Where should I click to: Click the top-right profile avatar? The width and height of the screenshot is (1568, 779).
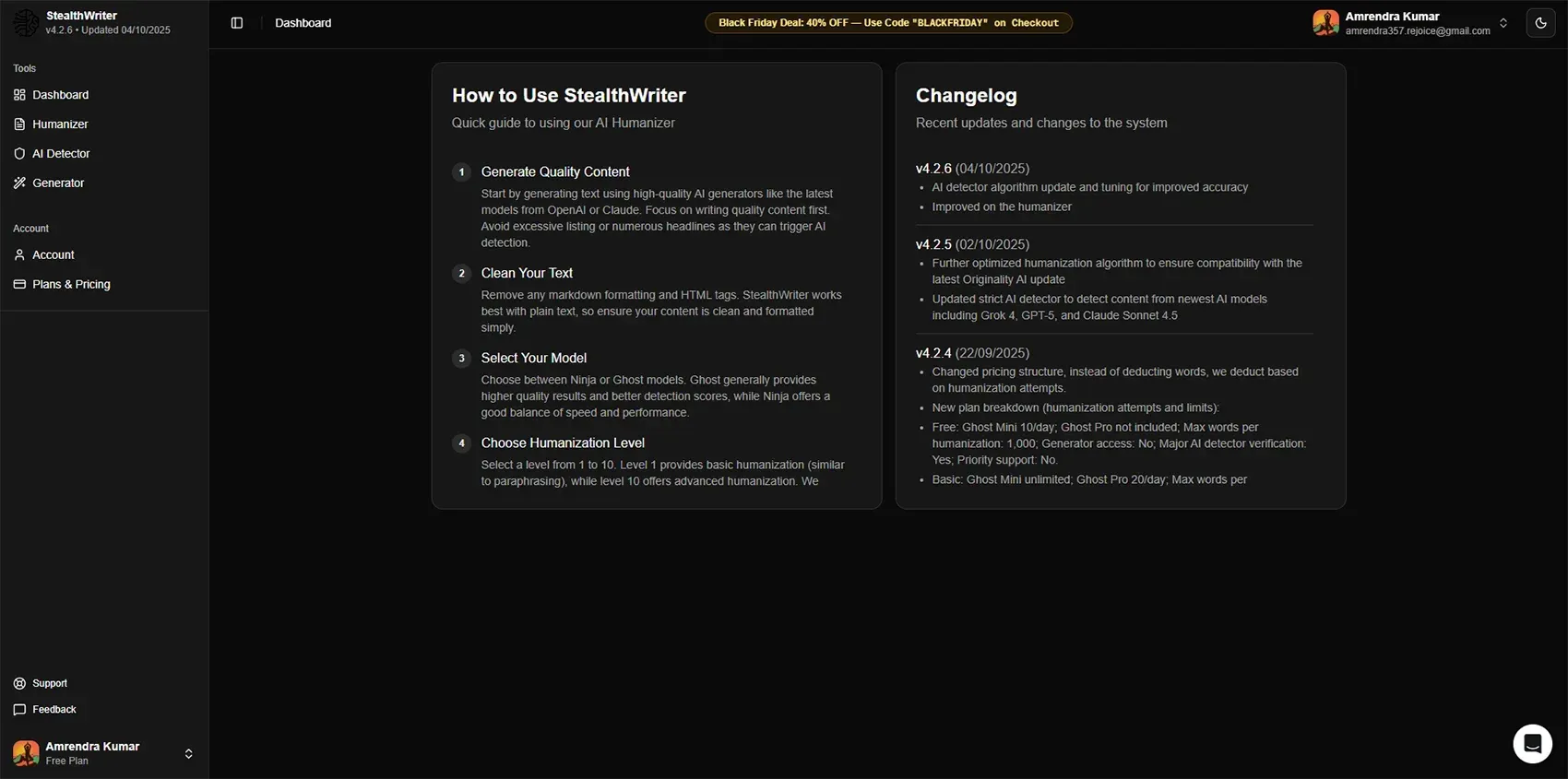click(x=1325, y=23)
